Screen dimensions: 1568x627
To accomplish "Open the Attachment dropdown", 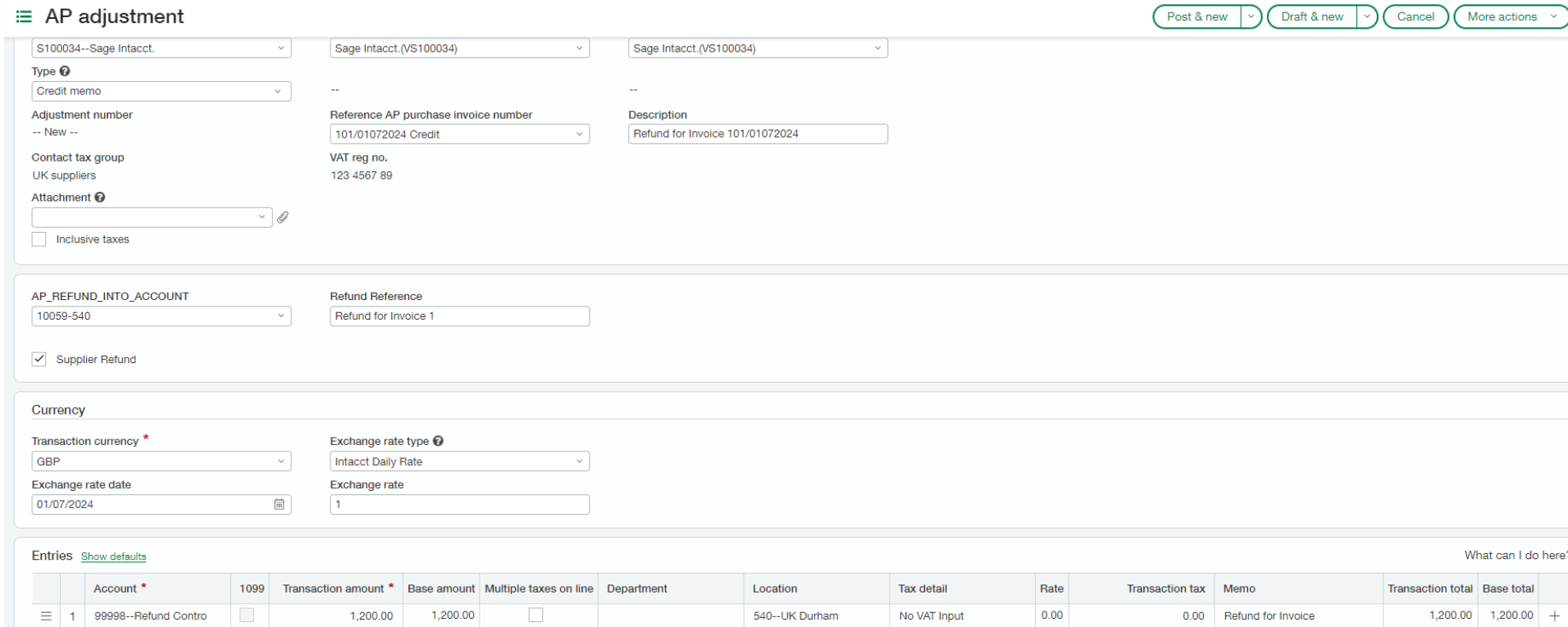I will pos(152,217).
